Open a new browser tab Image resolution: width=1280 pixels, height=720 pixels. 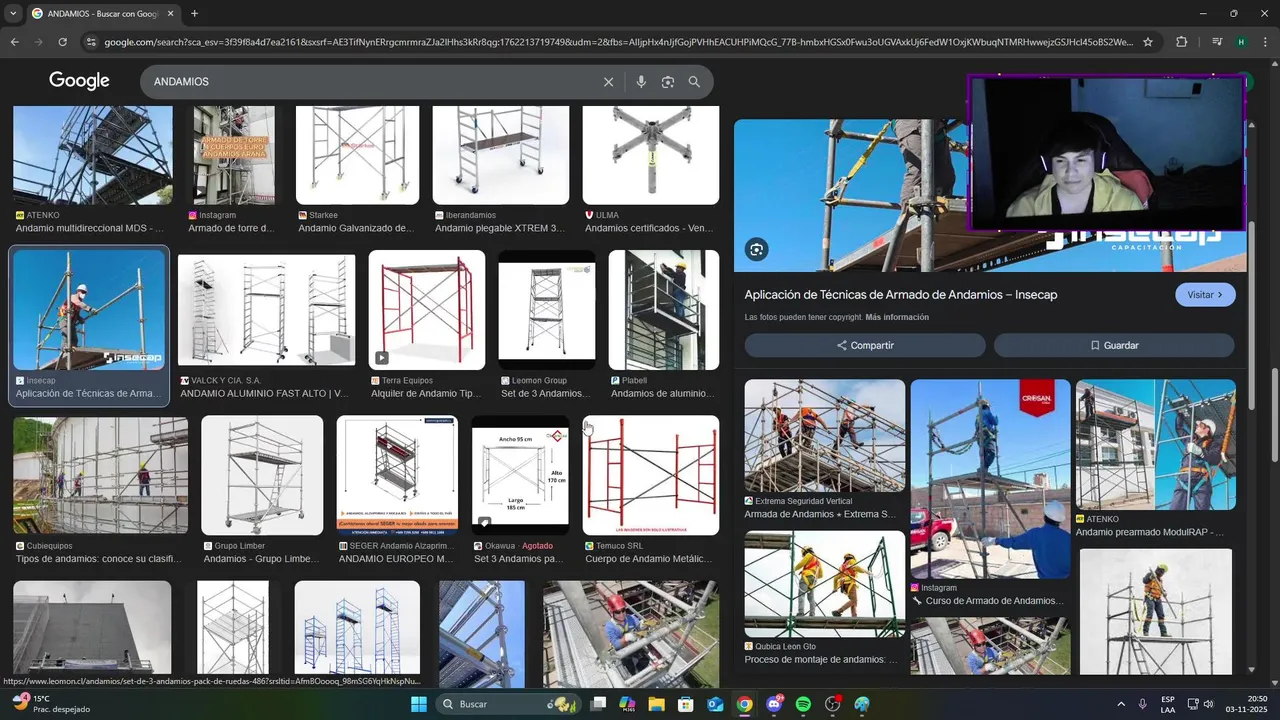(x=194, y=14)
